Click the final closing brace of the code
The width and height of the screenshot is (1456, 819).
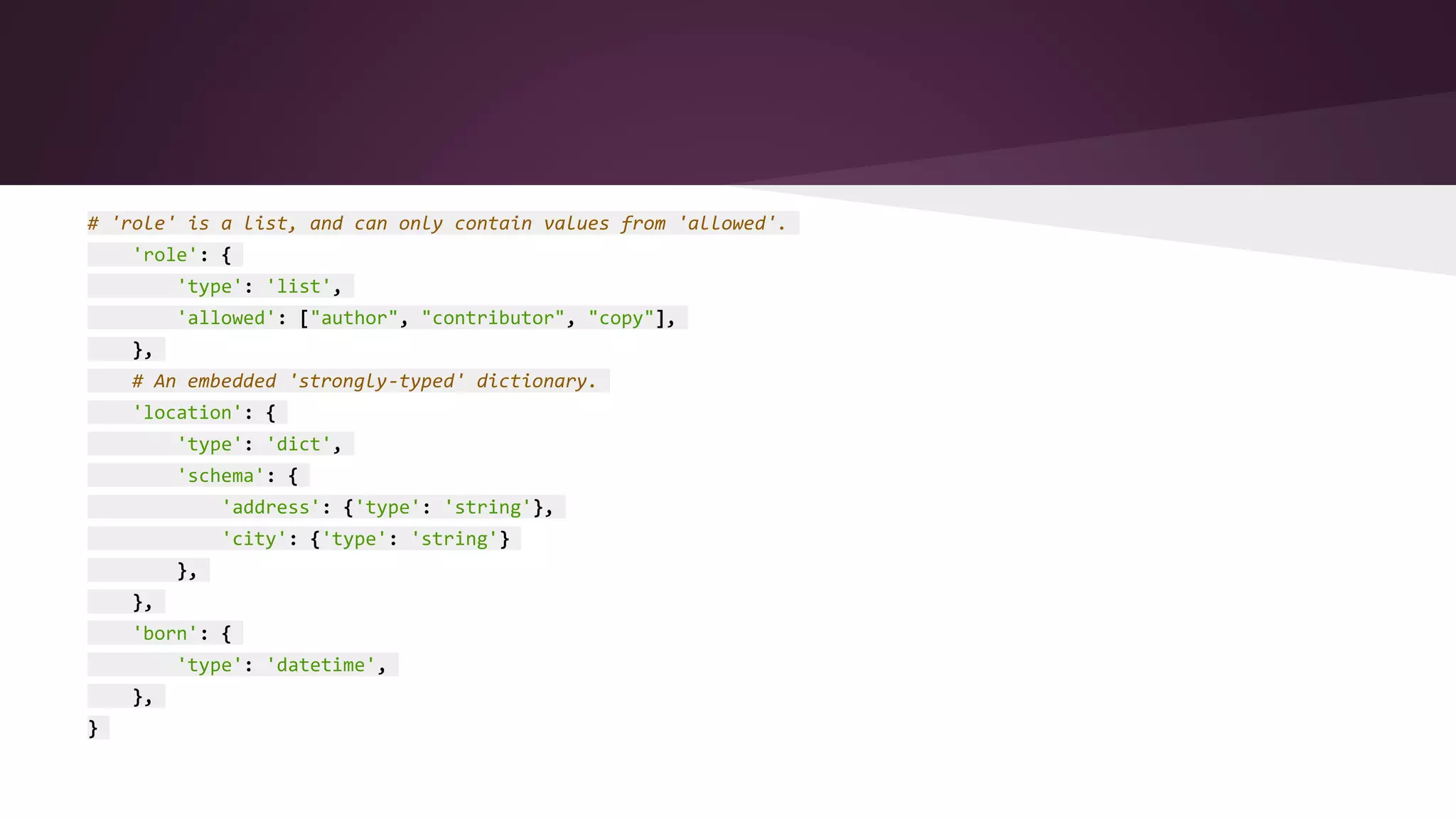(93, 728)
